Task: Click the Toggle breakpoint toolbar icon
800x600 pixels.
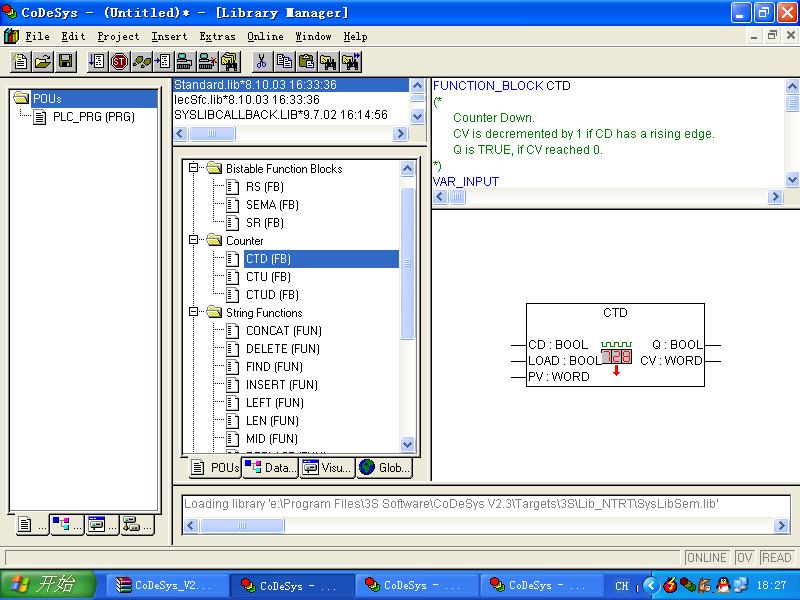Action: point(163,62)
